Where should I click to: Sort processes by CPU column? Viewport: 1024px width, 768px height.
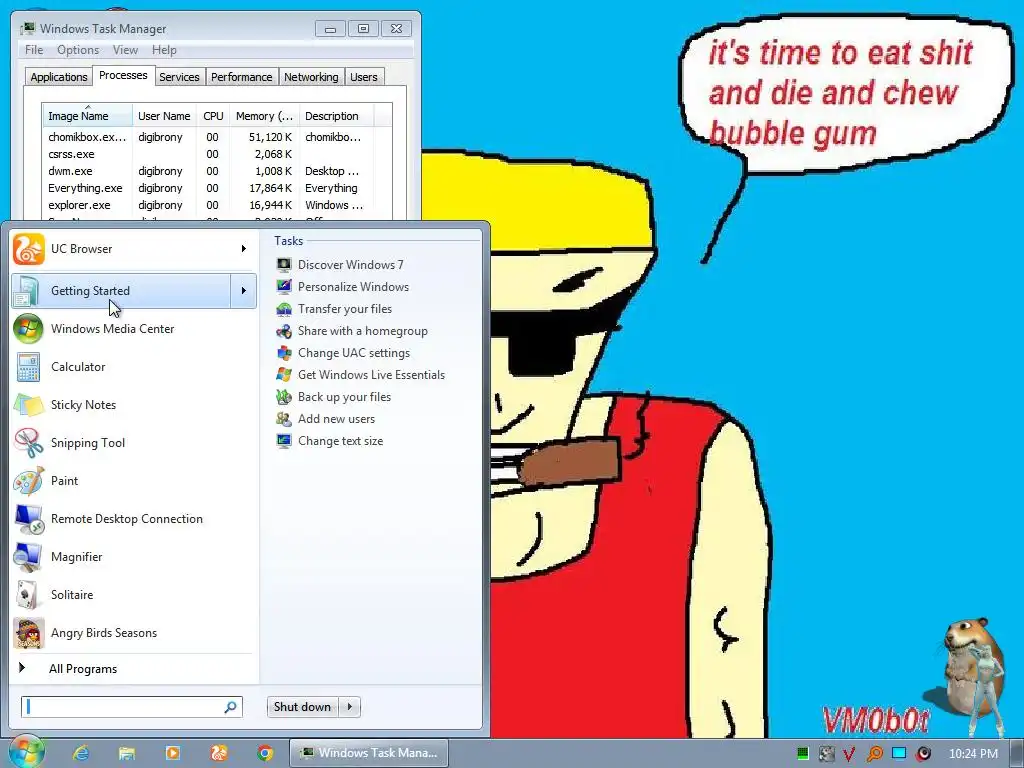click(x=213, y=116)
